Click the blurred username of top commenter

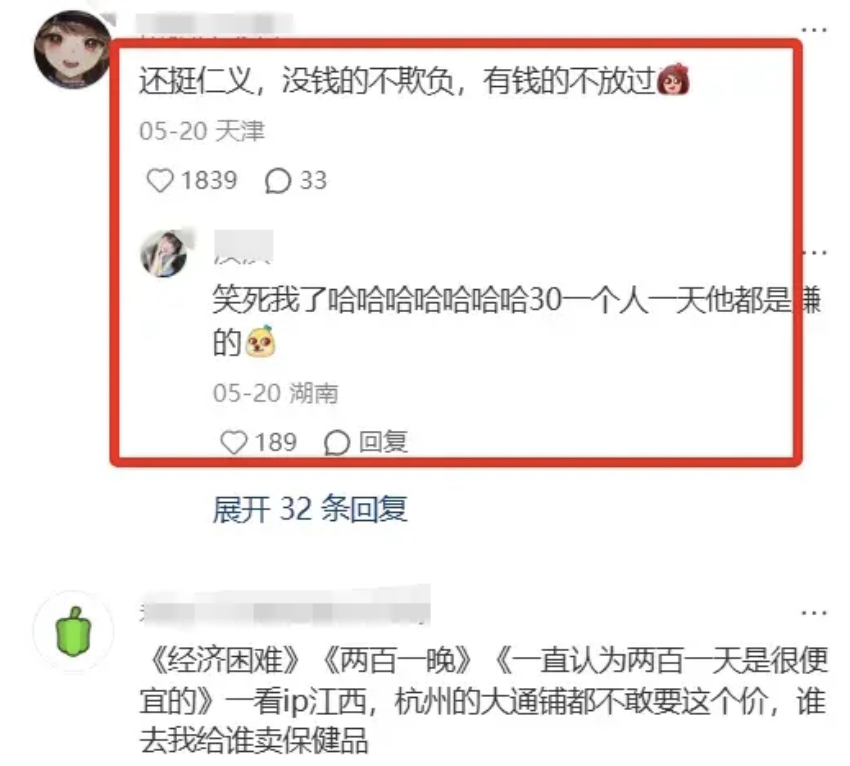point(214,25)
